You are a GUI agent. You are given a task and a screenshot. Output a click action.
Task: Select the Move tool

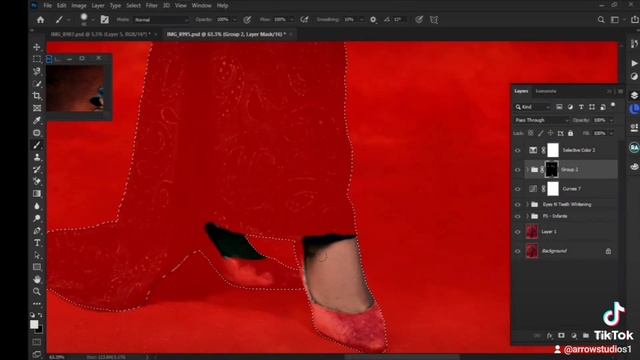coord(37,47)
